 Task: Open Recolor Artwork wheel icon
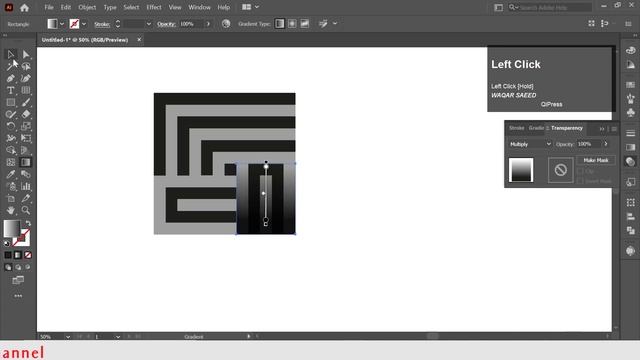pyautogui.click(x=226, y=24)
